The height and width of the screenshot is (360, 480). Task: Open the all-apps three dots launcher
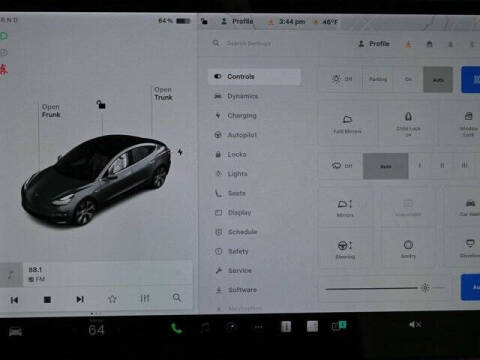pos(258,327)
